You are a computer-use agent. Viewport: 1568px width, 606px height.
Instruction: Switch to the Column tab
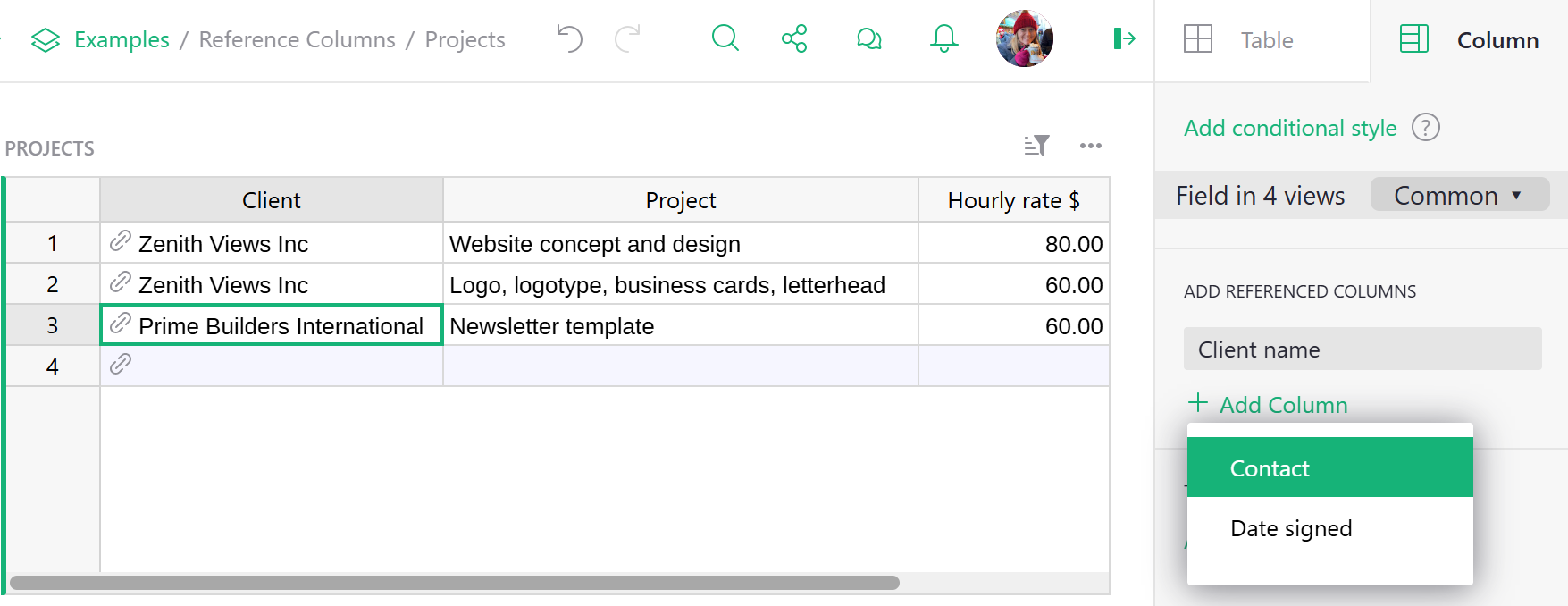(1470, 40)
